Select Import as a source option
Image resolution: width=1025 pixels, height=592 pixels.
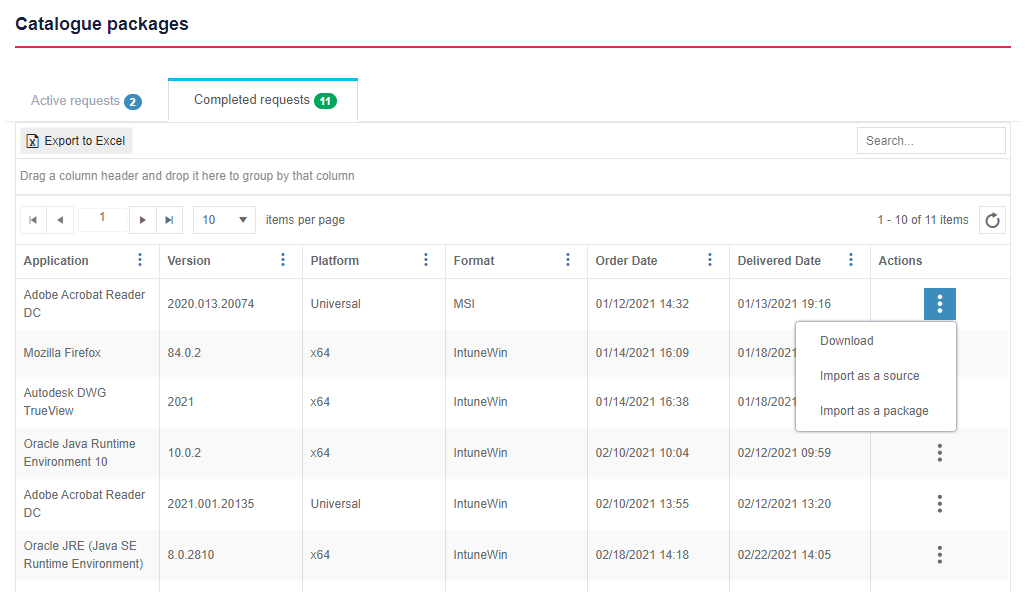click(x=869, y=376)
